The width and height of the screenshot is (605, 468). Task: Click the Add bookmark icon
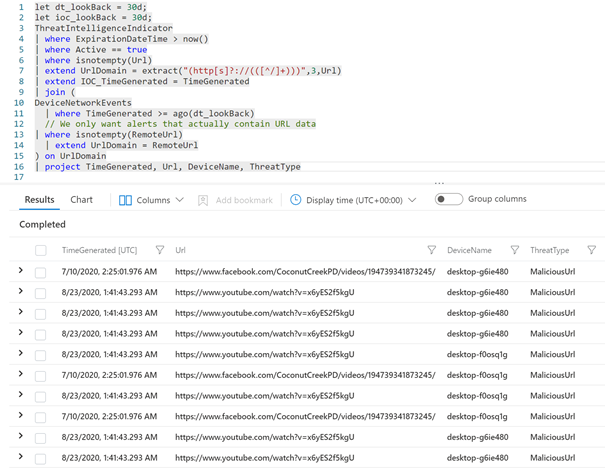pos(203,200)
